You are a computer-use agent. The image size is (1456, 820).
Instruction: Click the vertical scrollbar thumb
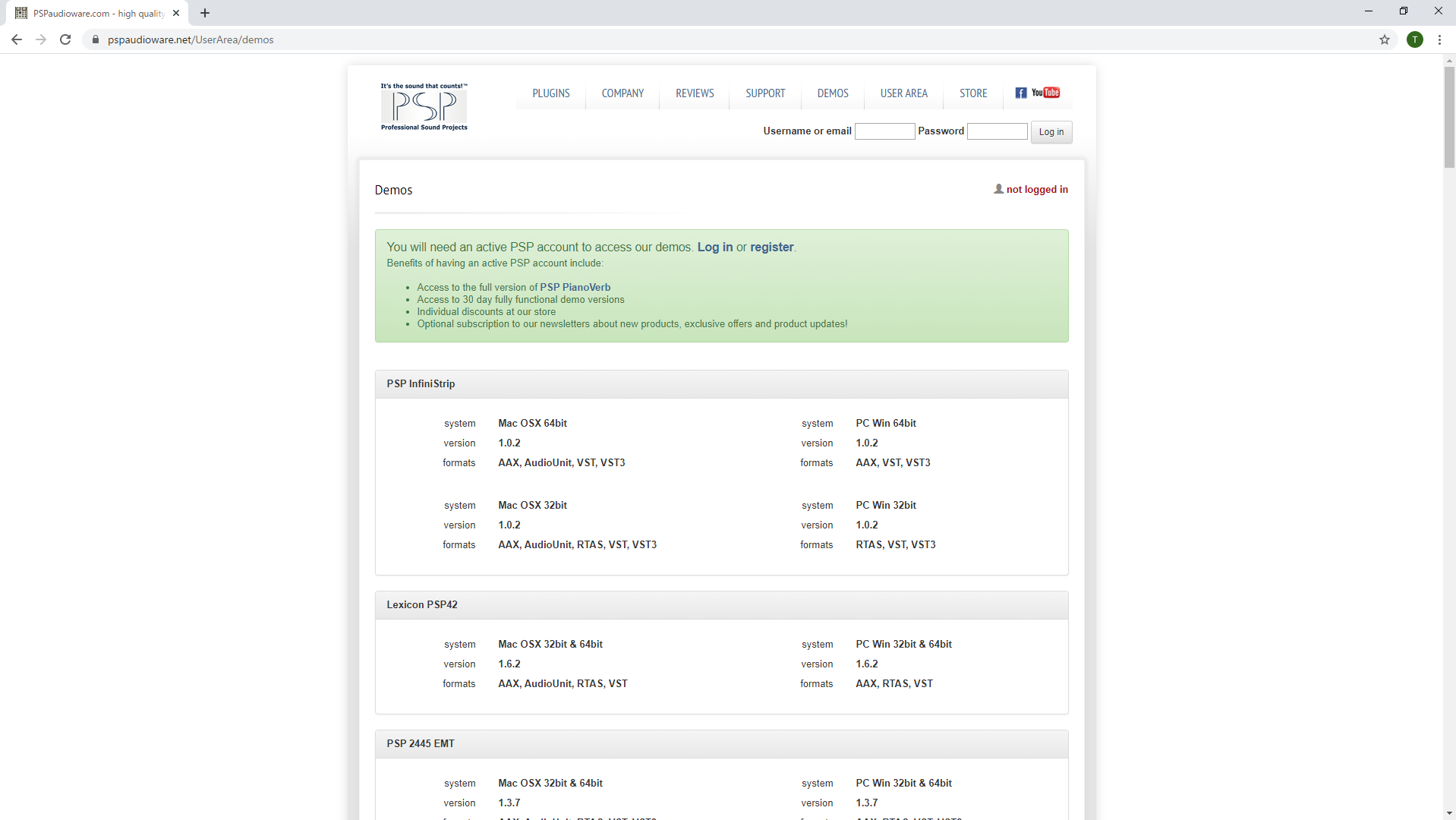point(1449,117)
